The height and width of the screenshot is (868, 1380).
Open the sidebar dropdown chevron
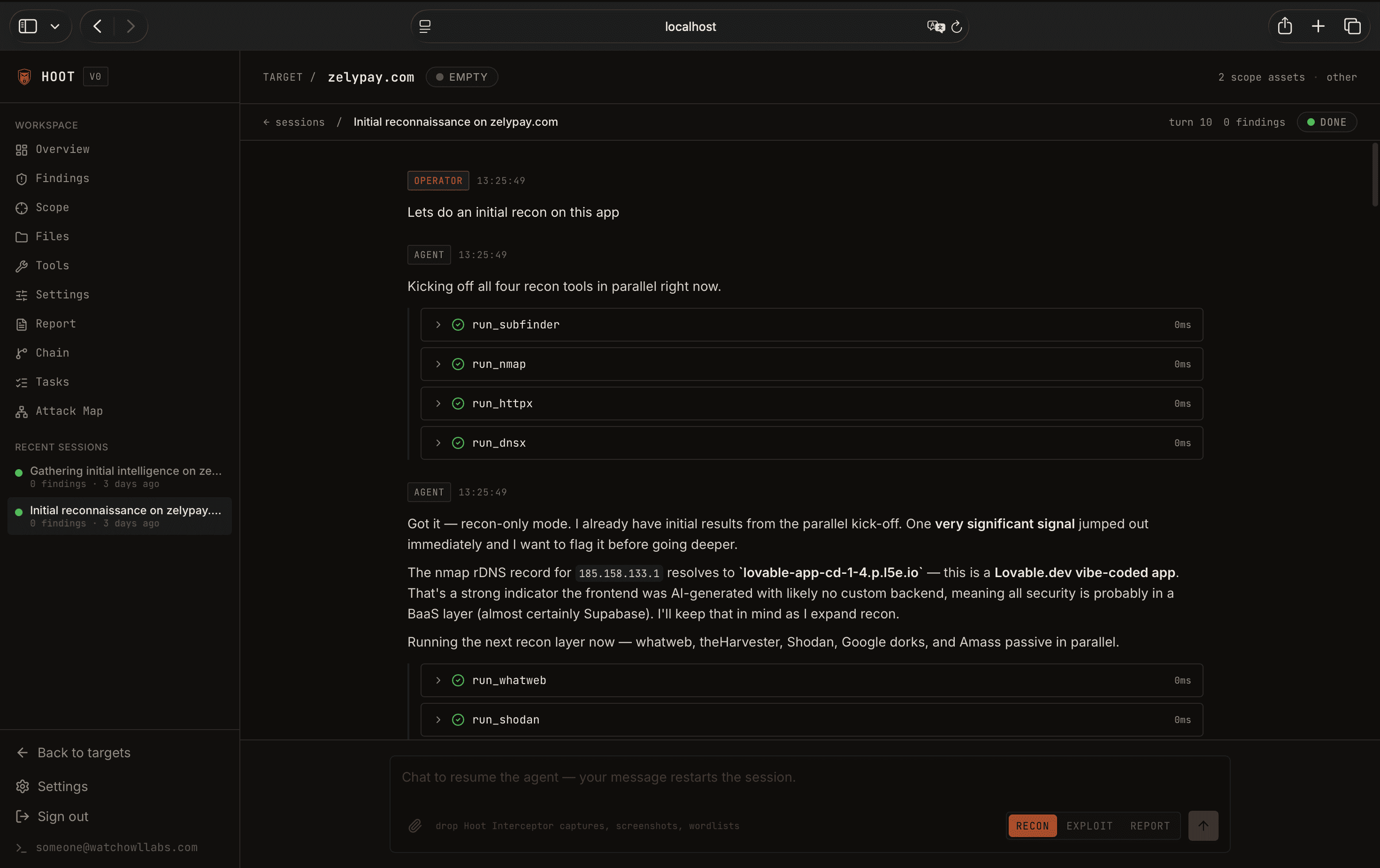(x=55, y=26)
